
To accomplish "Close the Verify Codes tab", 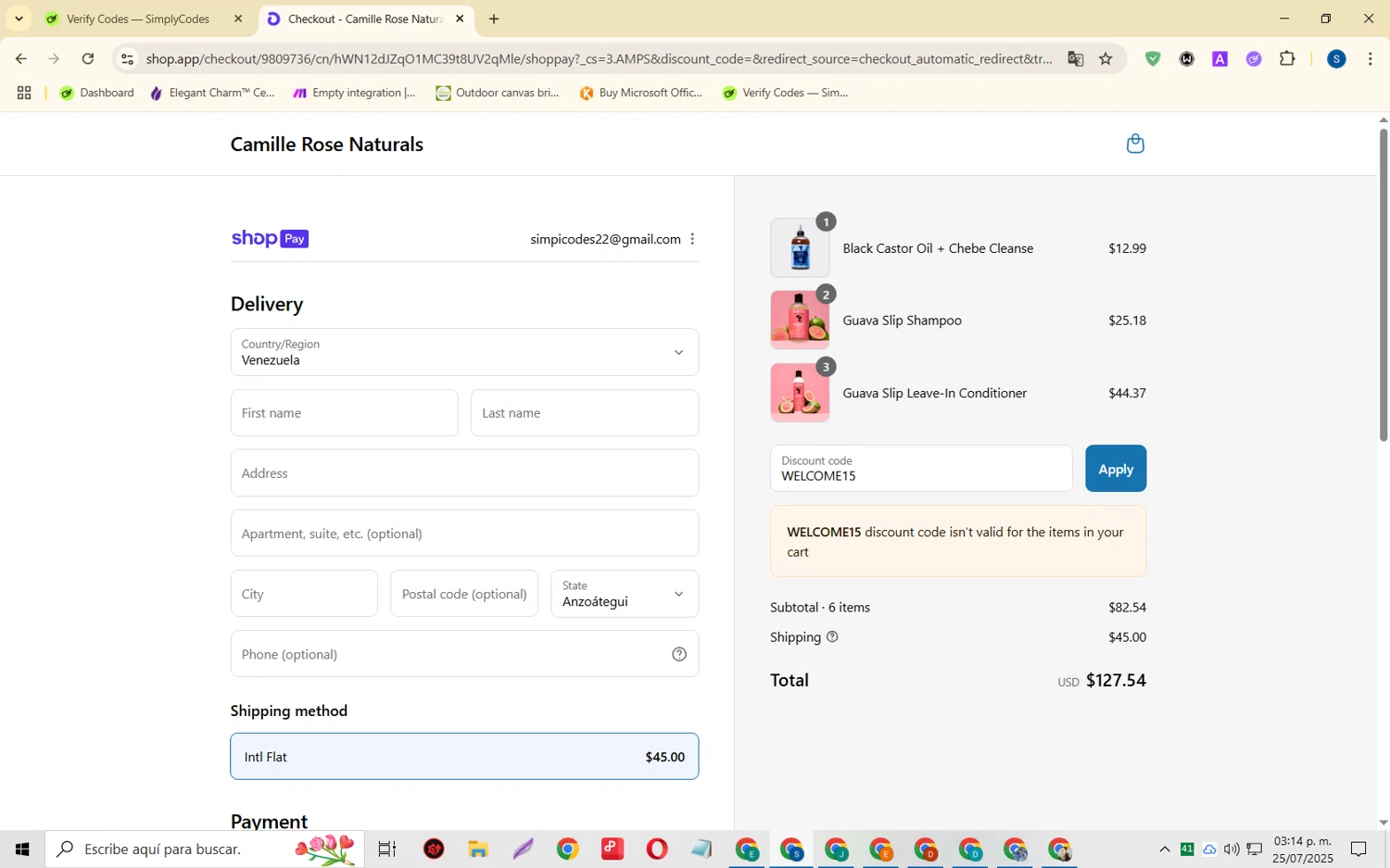I will click(238, 19).
